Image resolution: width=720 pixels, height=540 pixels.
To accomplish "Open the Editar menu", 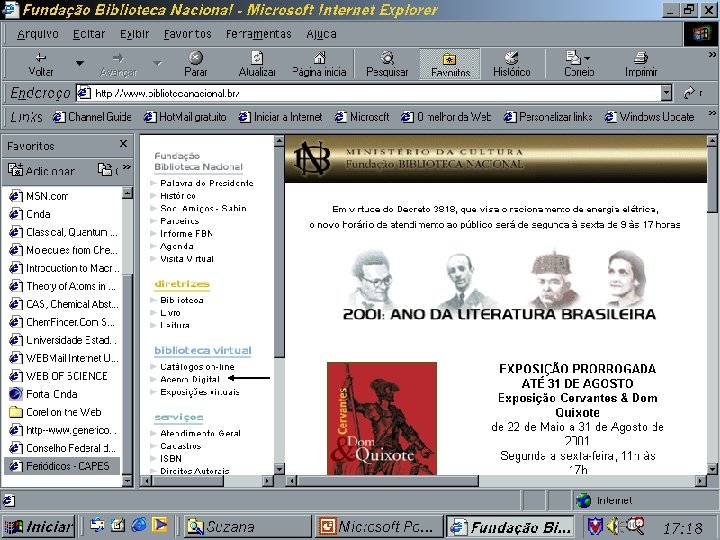I will pyautogui.click(x=89, y=34).
